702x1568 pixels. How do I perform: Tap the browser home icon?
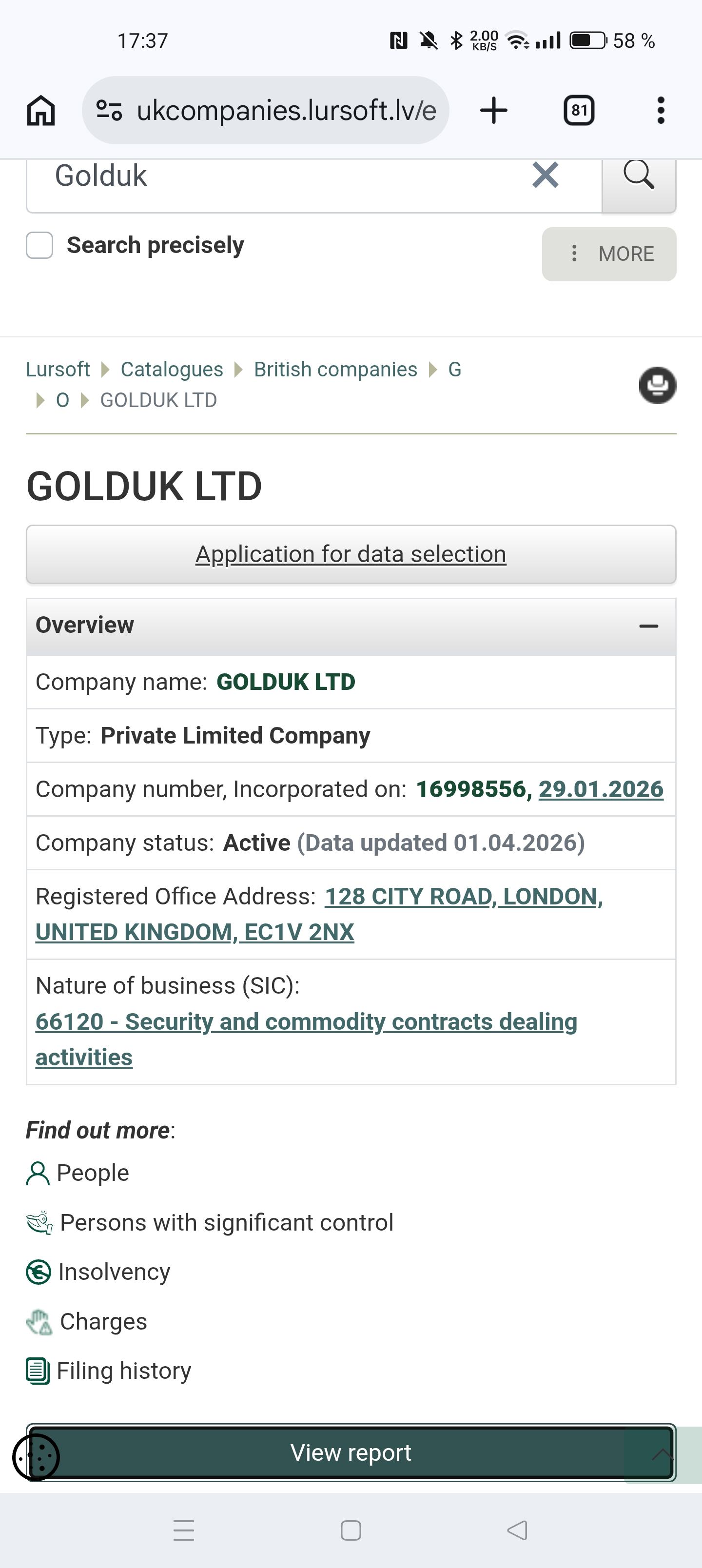(41, 111)
